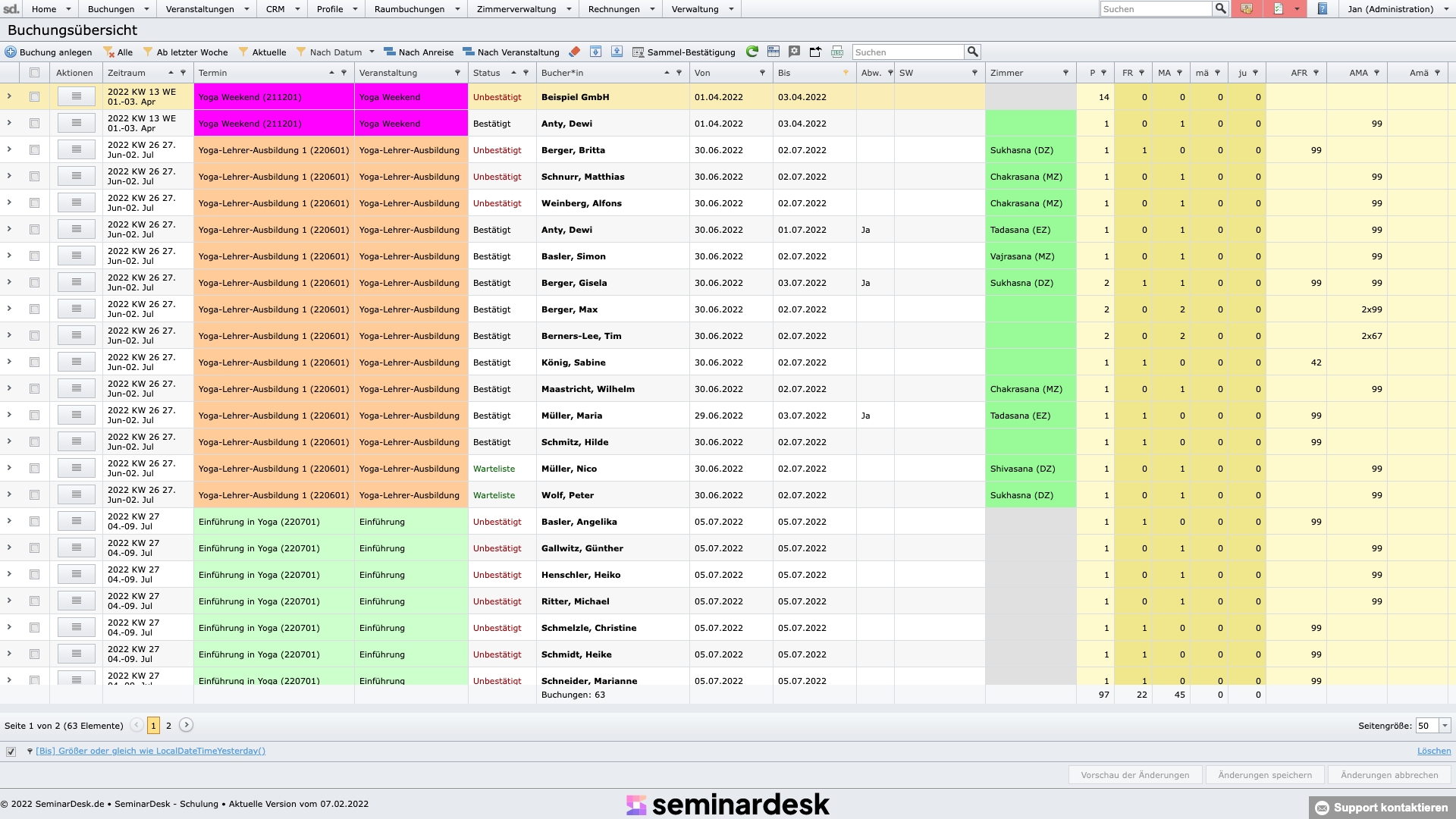Click the toolbar Suchen input field
The height and width of the screenshot is (819, 1456).
click(908, 52)
